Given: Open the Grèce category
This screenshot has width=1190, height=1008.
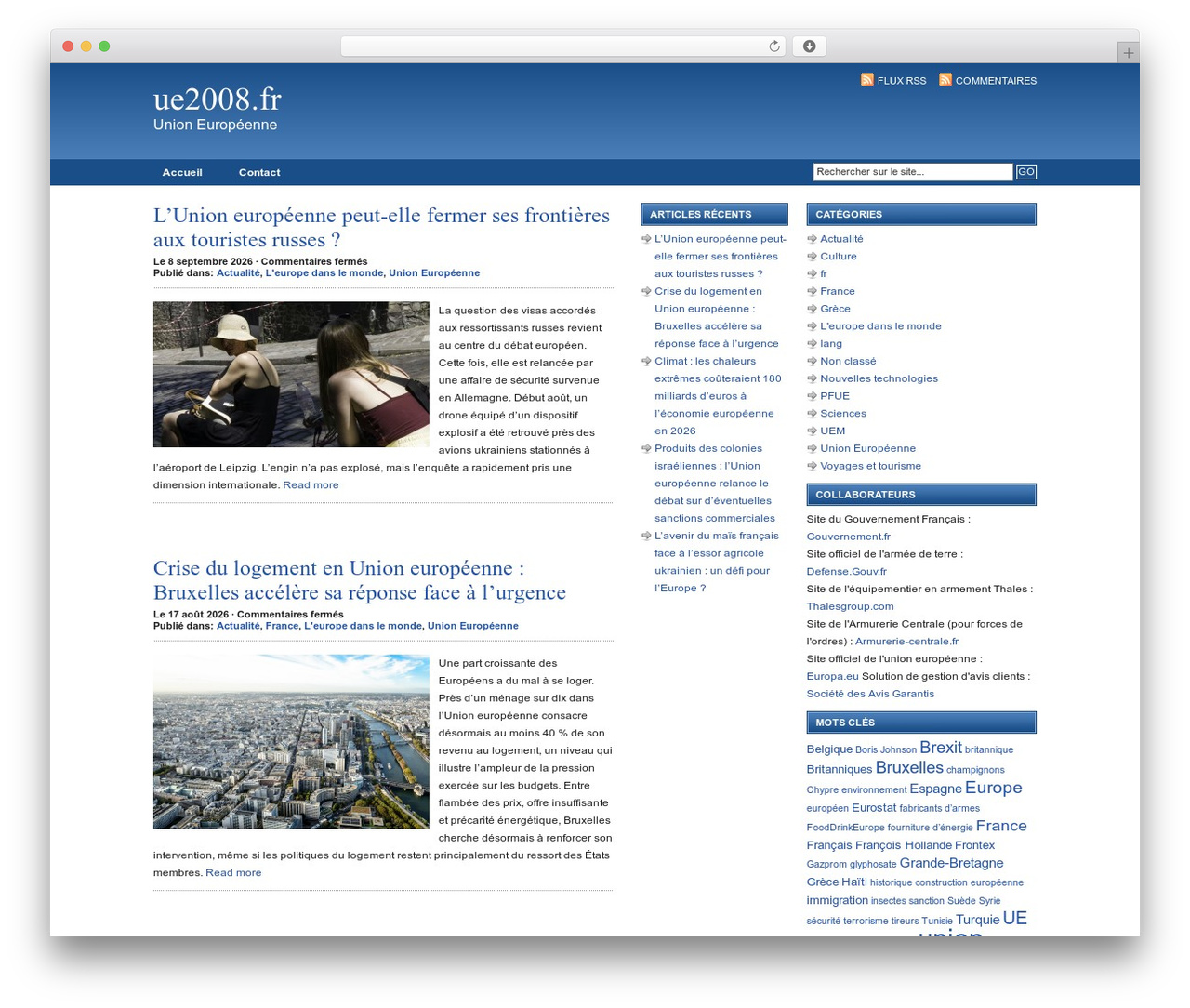Looking at the screenshot, I should (x=835, y=309).
